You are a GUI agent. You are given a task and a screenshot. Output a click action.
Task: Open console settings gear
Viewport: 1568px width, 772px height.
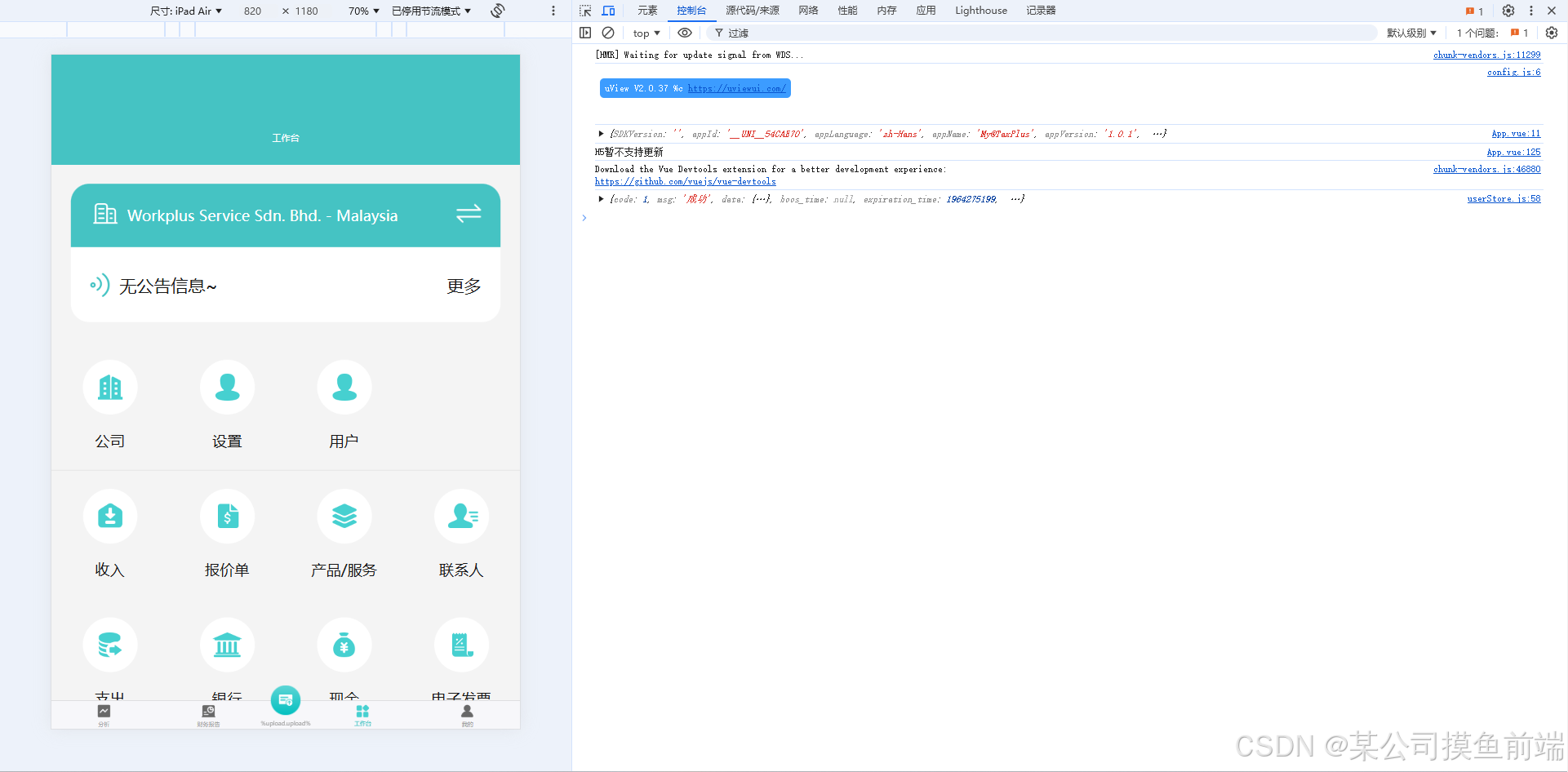pyautogui.click(x=1552, y=33)
